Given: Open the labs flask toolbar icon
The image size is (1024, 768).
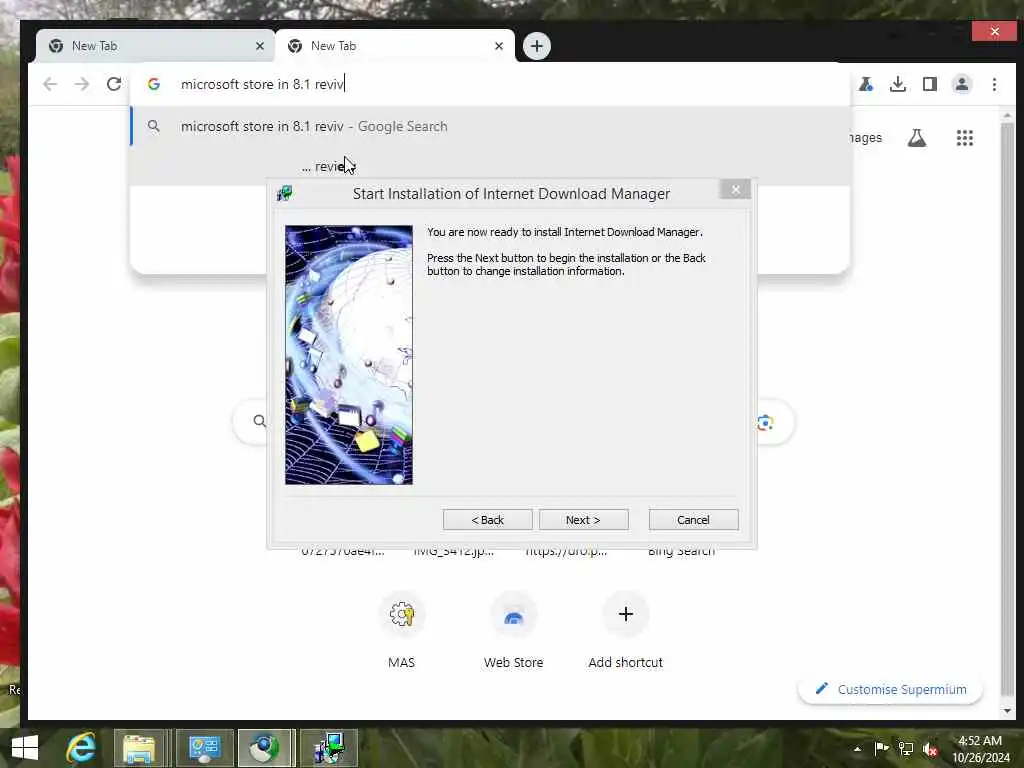Looking at the screenshot, I should coord(866,84).
